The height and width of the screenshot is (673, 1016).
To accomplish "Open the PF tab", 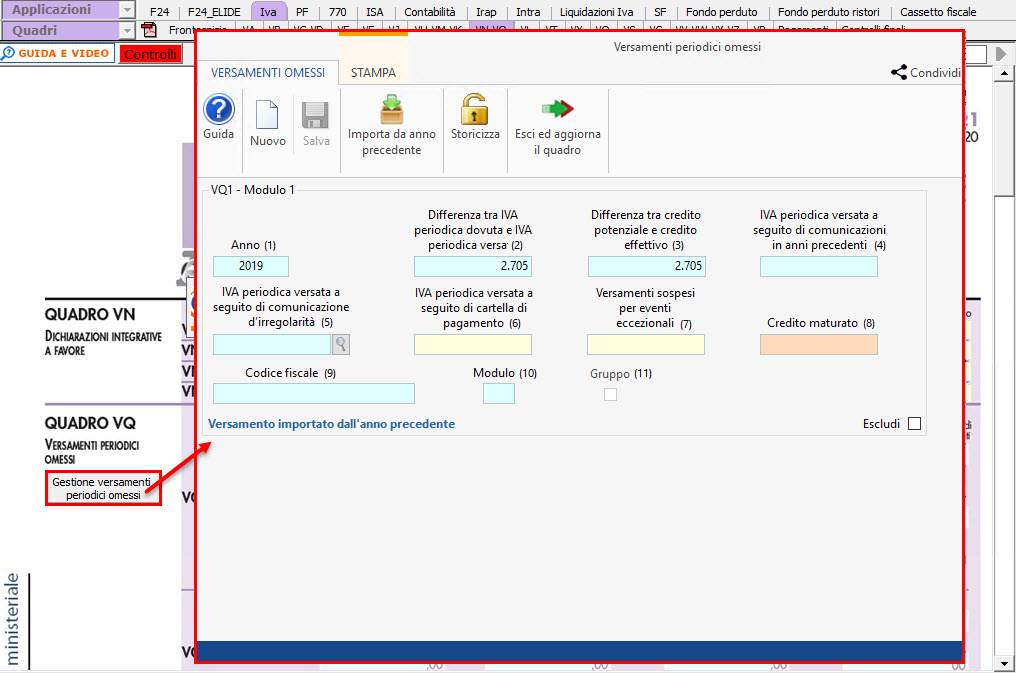I will 302,12.
